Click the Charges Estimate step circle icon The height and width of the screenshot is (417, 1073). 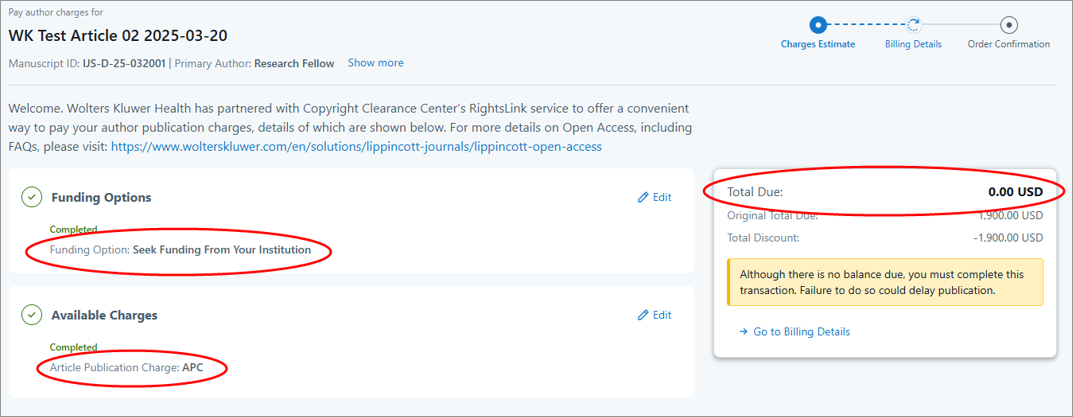(x=818, y=25)
